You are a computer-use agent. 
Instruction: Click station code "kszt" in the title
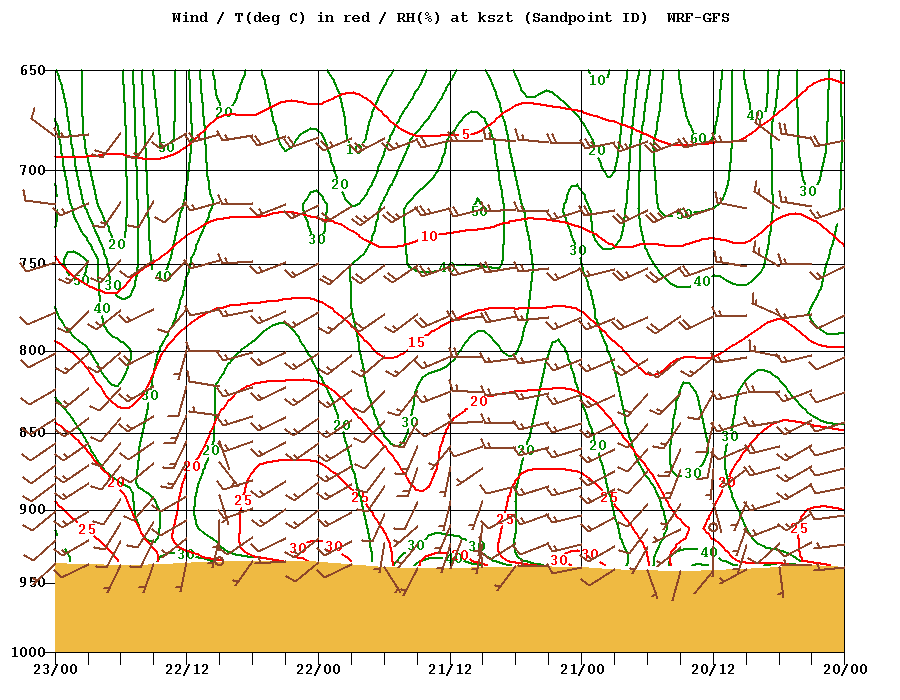pyautogui.click(x=495, y=18)
